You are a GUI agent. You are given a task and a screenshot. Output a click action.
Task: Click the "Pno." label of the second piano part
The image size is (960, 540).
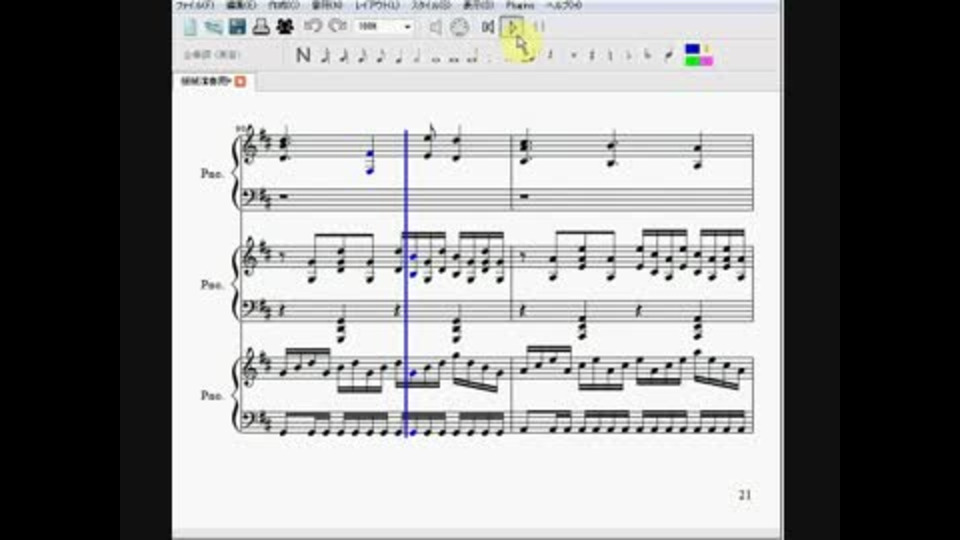(x=212, y=285)
